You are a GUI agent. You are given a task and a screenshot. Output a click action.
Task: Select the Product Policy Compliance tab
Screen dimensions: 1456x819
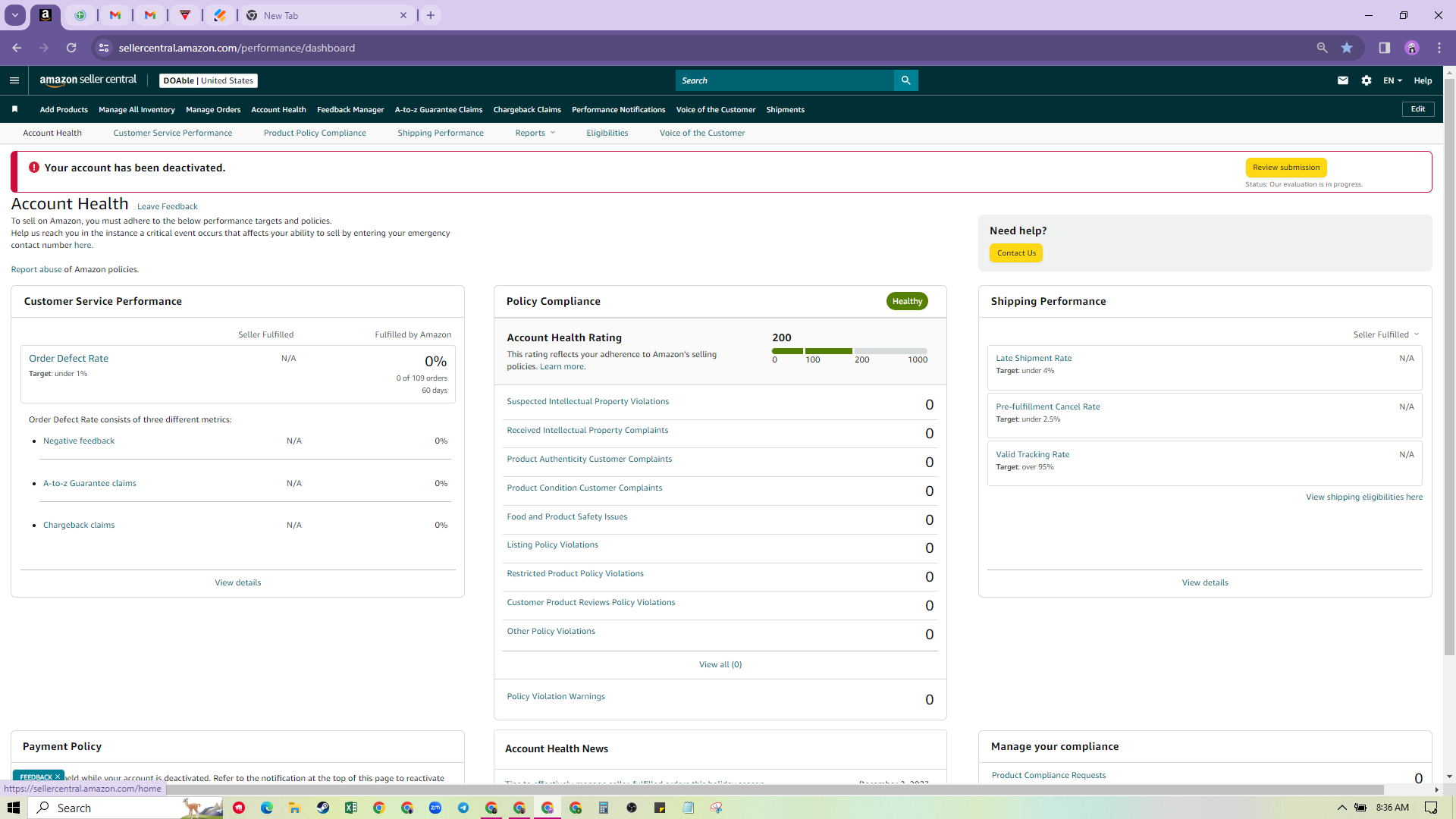[x=315, y=133]
